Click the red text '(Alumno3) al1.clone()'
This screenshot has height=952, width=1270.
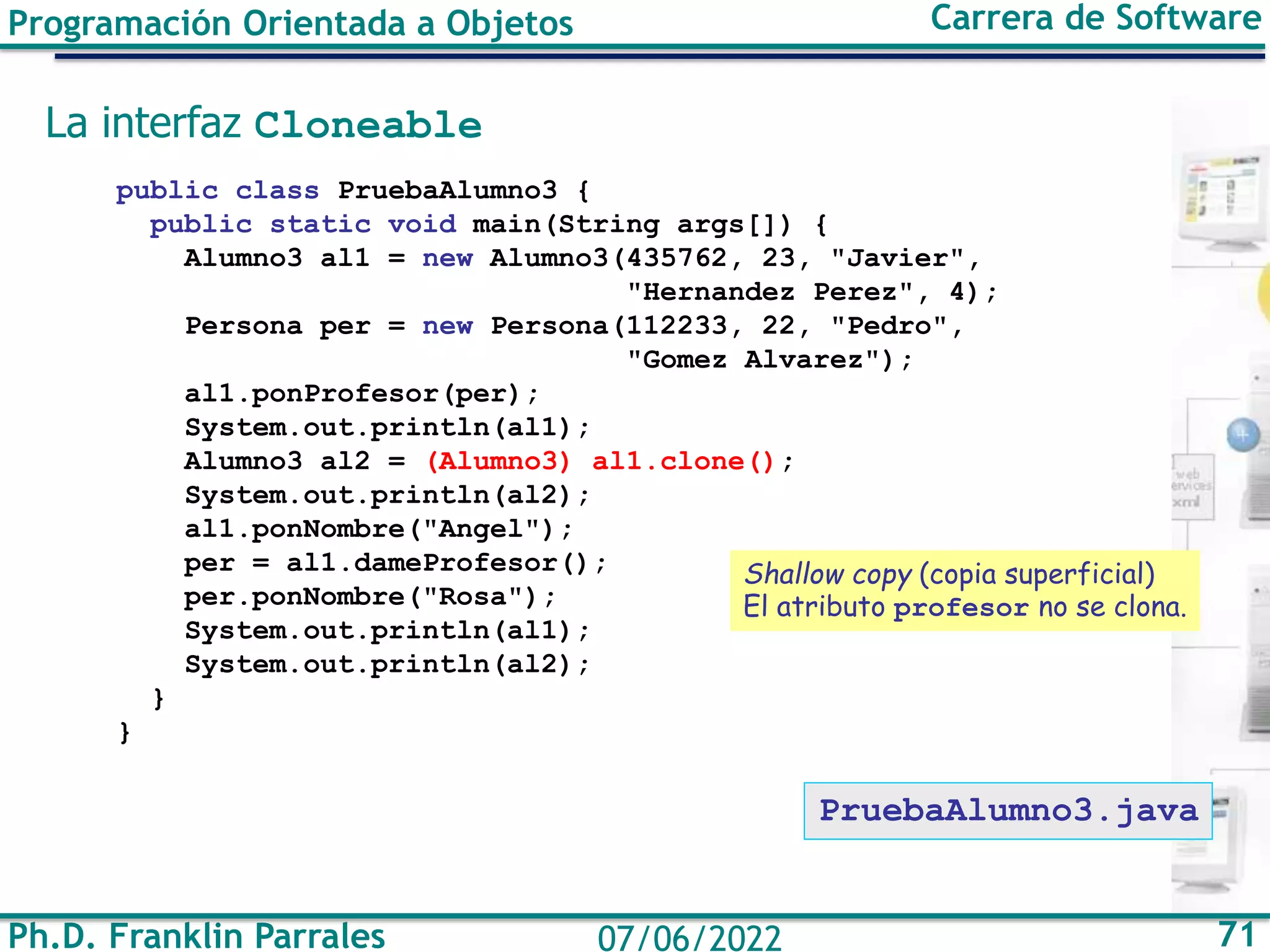(x=601, y=462)
